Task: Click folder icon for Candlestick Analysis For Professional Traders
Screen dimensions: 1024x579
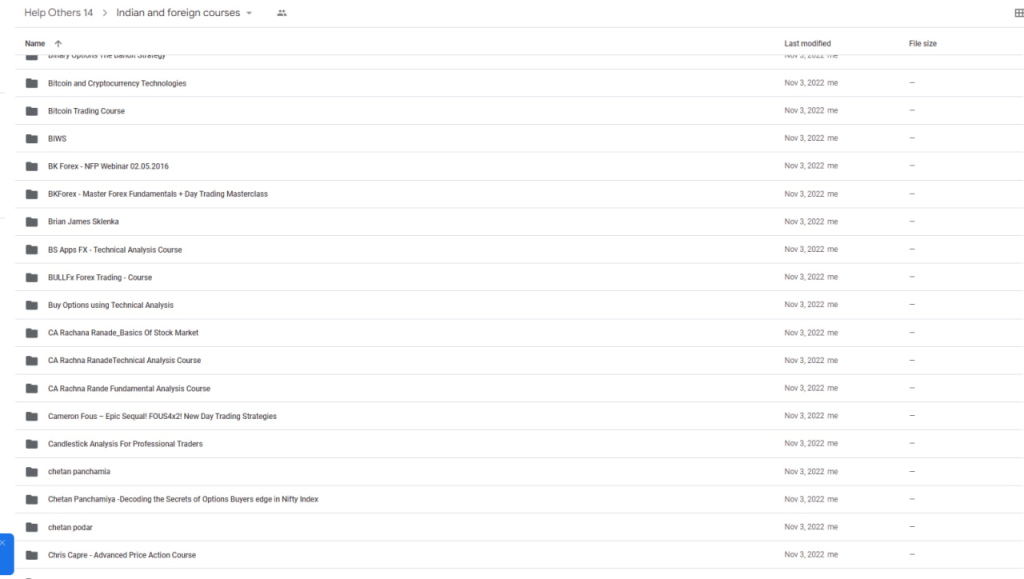Action: tap(31, 444)
